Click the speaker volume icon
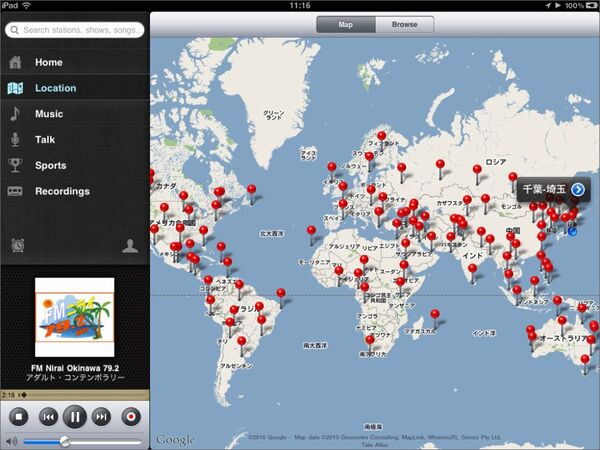 [11, 442]
